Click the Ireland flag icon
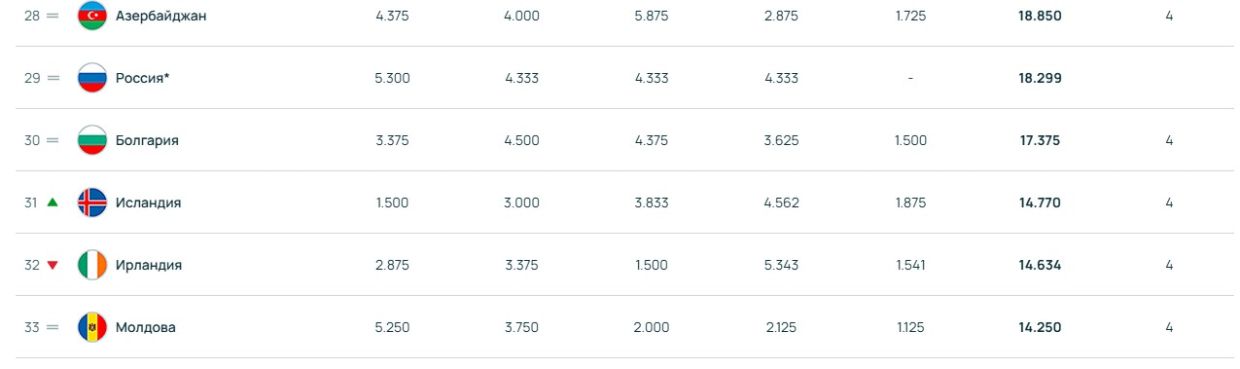This screenshot has height=369, width=1240. point(92,265)
